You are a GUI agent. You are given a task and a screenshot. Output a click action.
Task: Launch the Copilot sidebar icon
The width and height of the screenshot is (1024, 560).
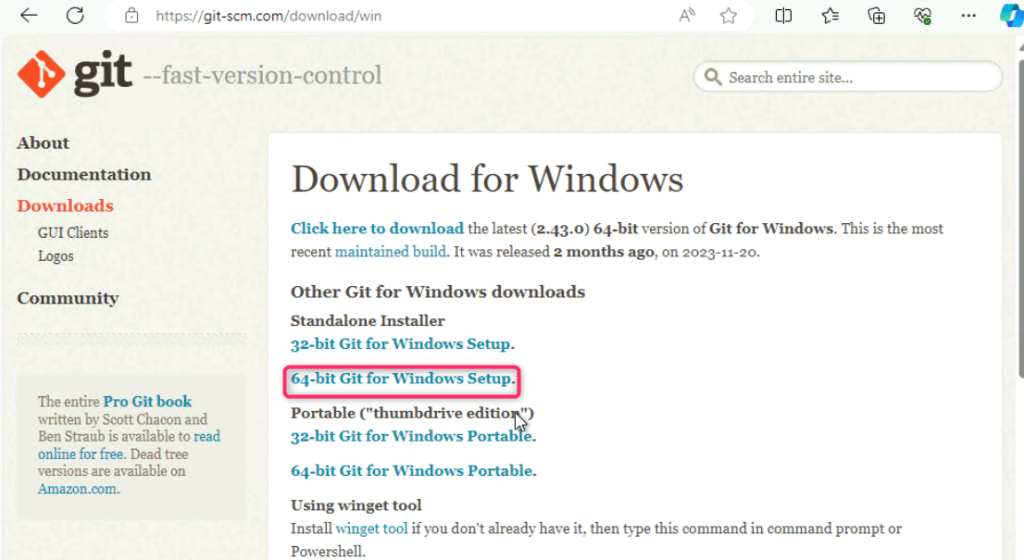(x=1010, y=16)
